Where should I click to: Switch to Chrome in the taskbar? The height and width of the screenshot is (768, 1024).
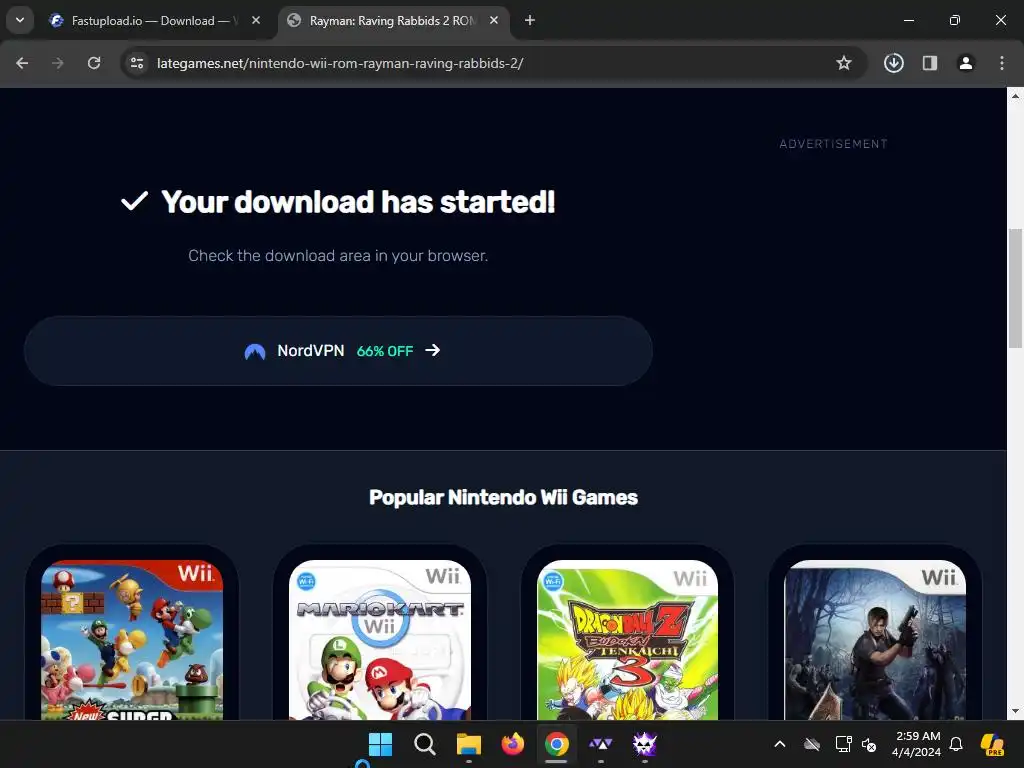556,744
